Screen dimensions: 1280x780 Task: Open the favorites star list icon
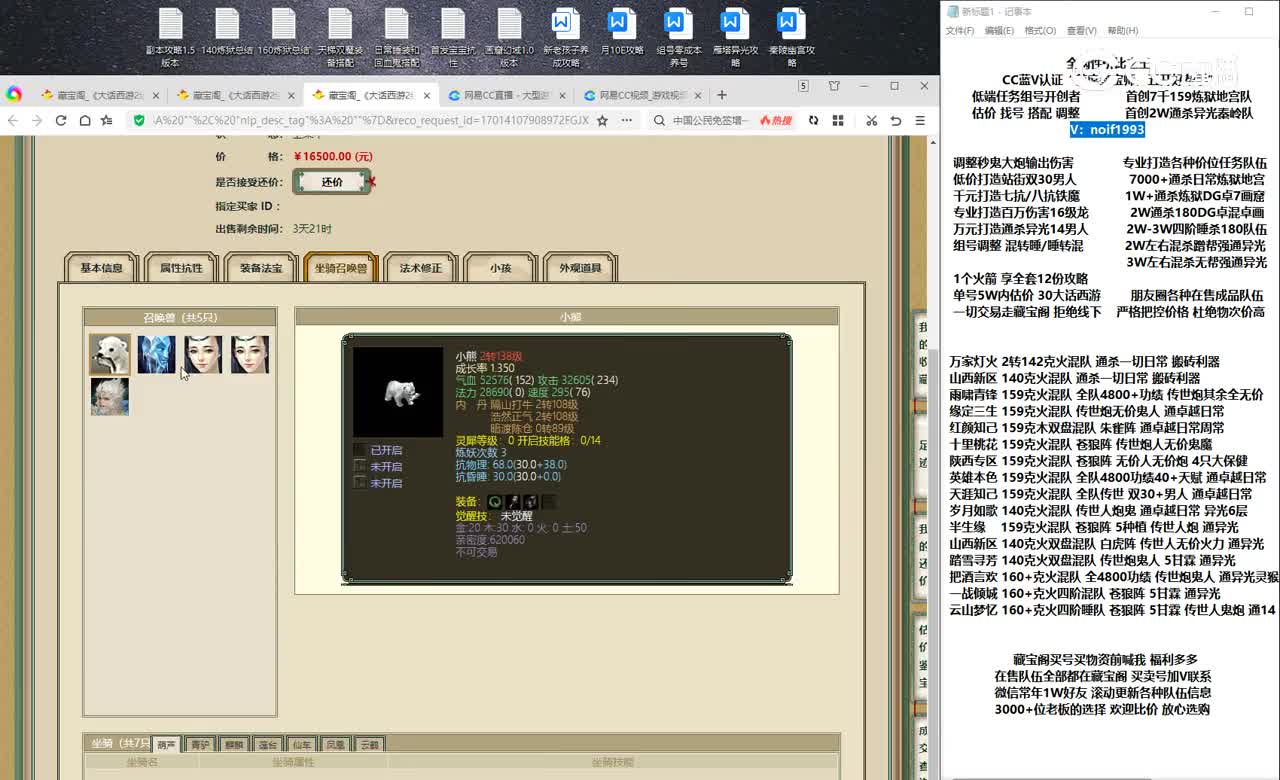pyautogui.click(x=107, y=120)
